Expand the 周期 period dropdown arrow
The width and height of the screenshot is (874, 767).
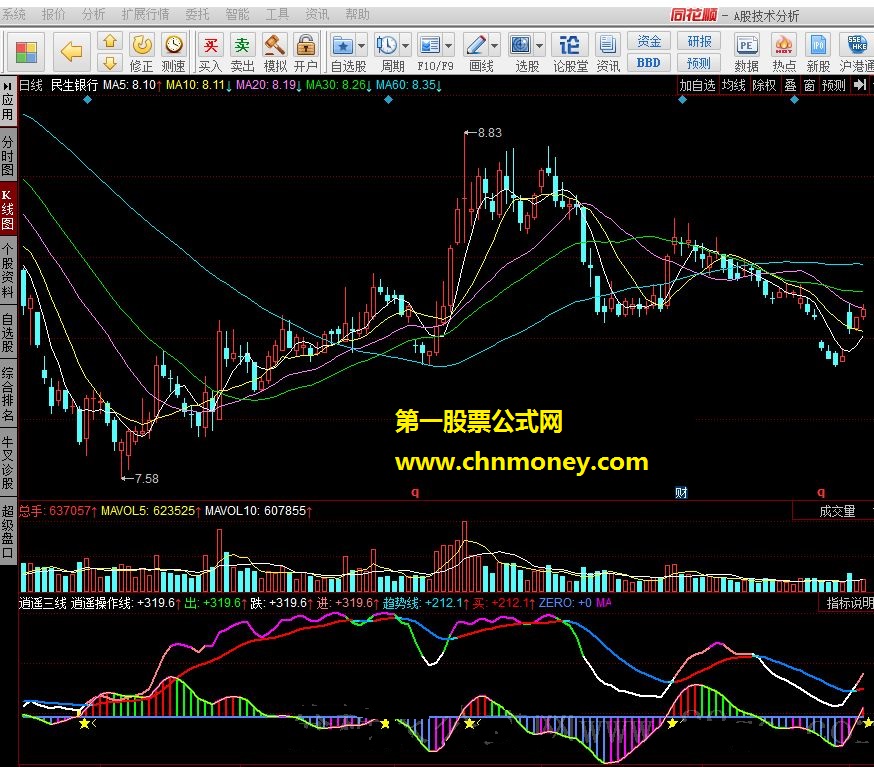405,46
